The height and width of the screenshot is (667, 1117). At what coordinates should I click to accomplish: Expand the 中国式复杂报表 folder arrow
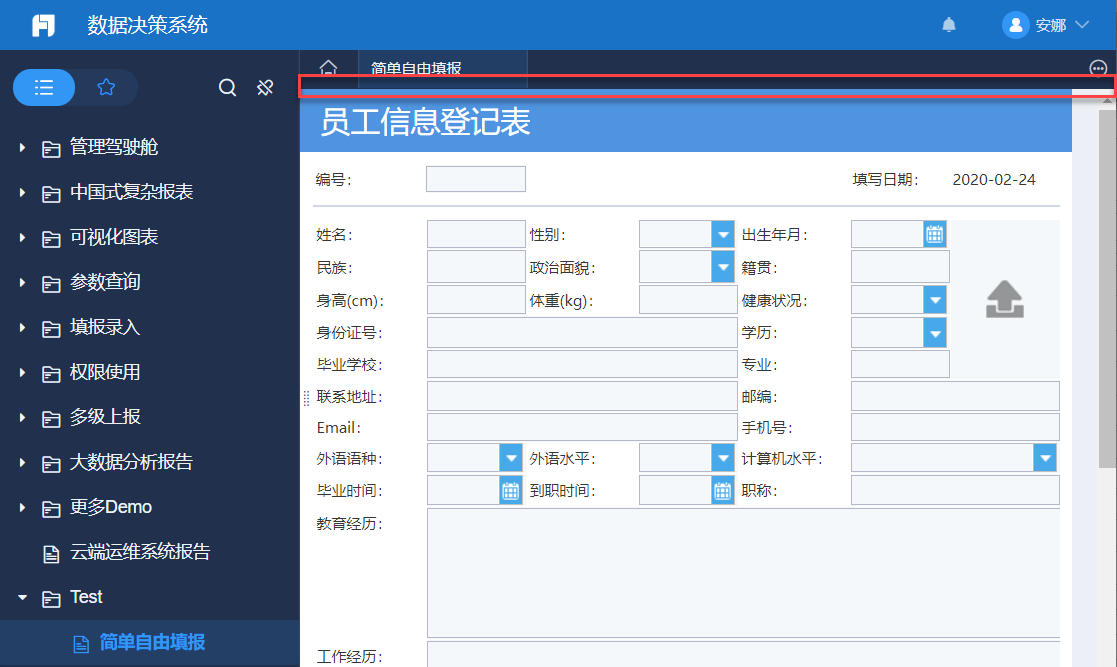22,192
